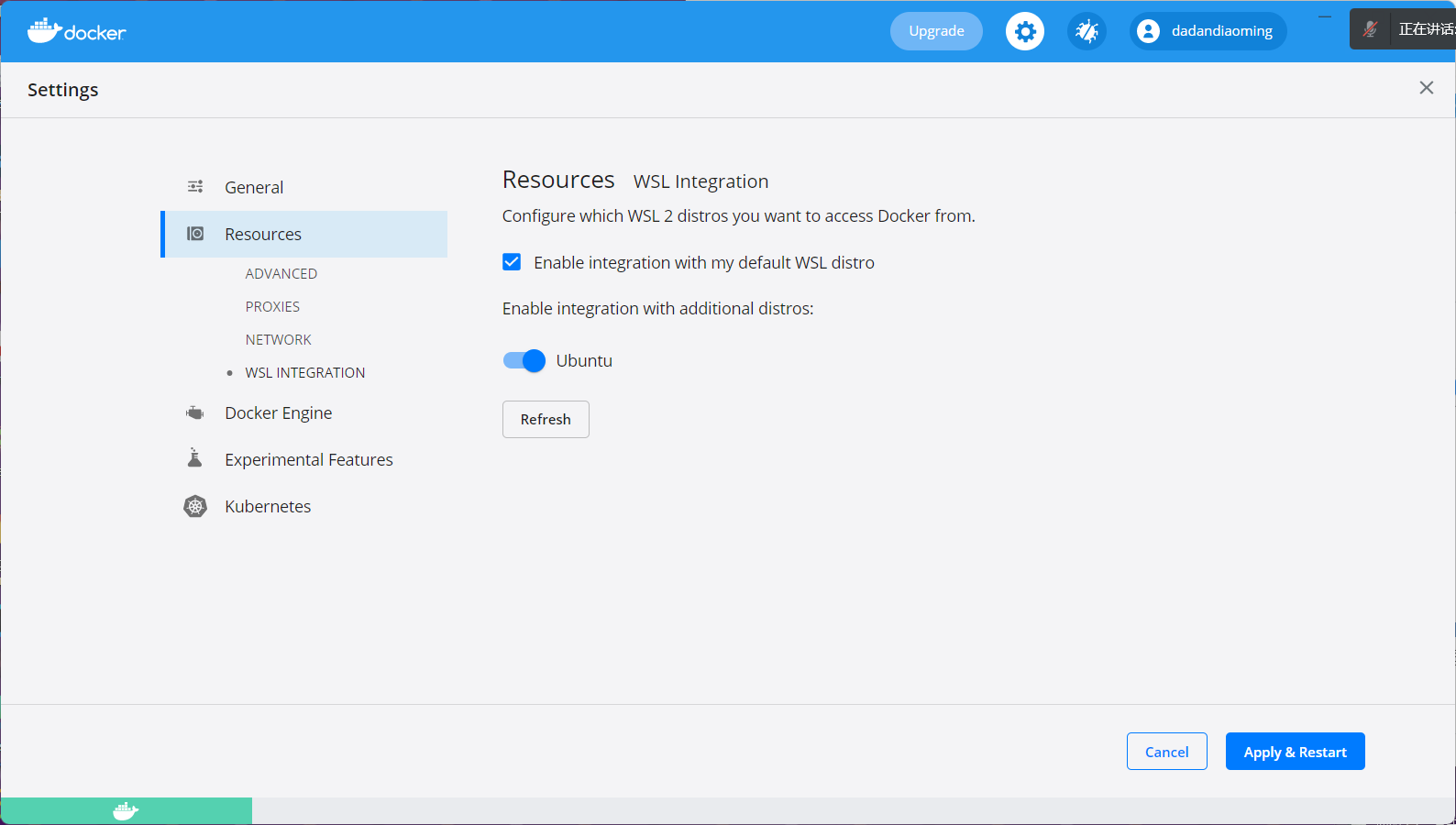Click the Docker Engine whale icon
This screenshot has width=1456, height=825.
click(x=195, y=412)
